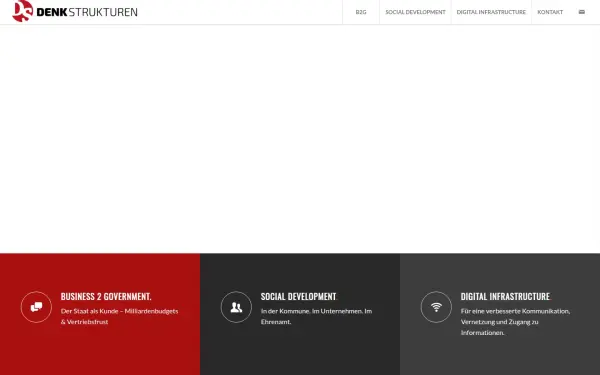Click empty space in the grey right panel
The width and height of the screenshot is (600, 375).
tap(500, 358)
